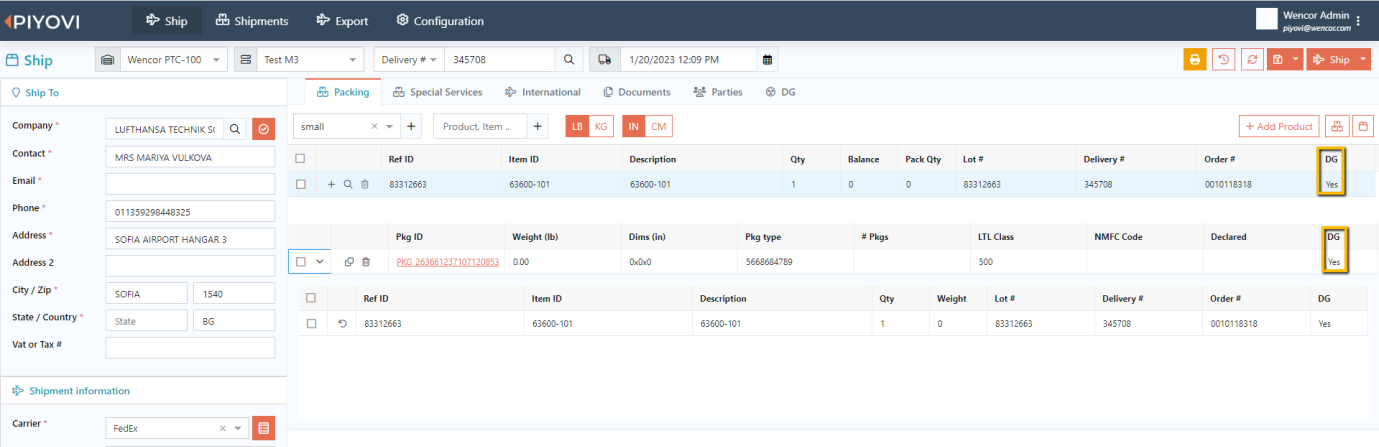This screenshot has height=447, width=1379.
Task: Click the copy icon in the package row
Action: point(349,262)
